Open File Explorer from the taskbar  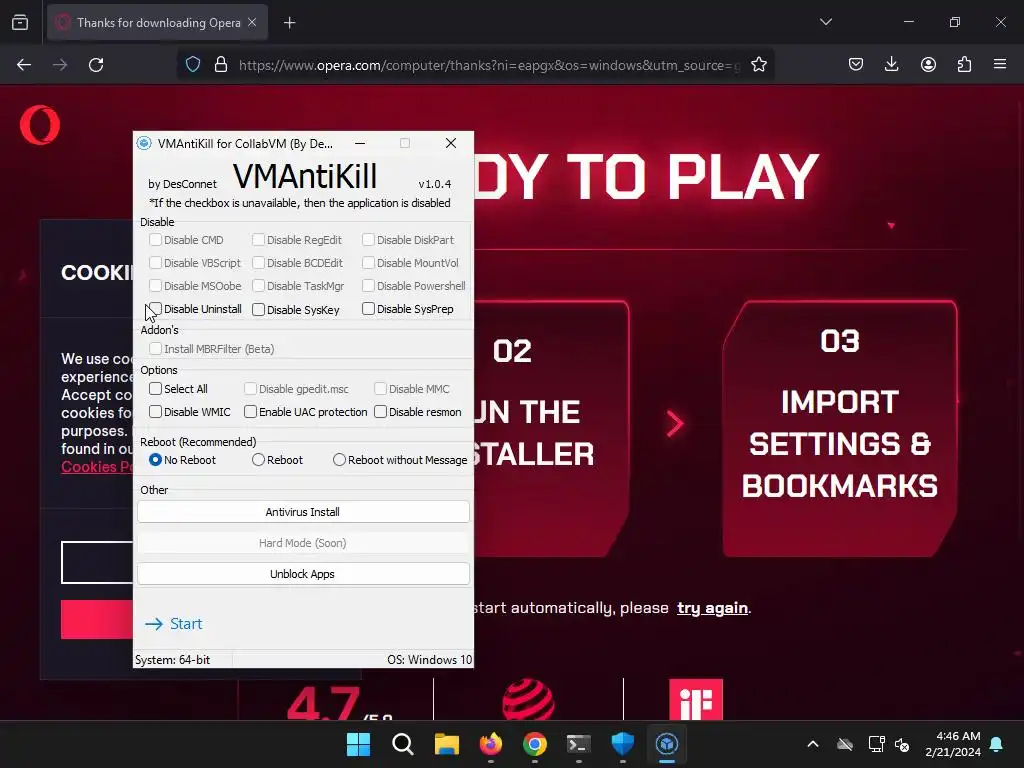click(x=447, y=744)
